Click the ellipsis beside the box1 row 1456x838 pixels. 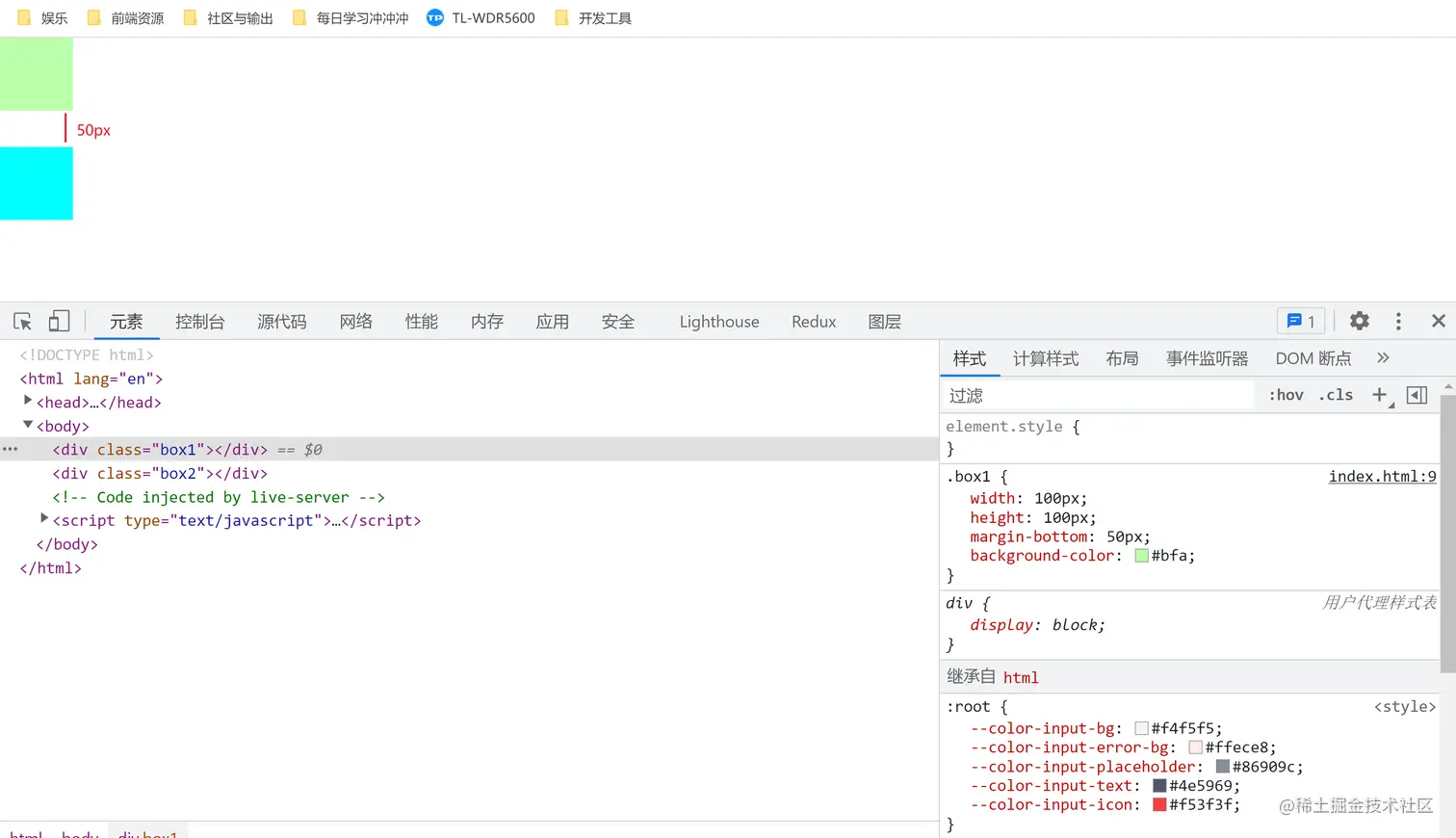11,449
